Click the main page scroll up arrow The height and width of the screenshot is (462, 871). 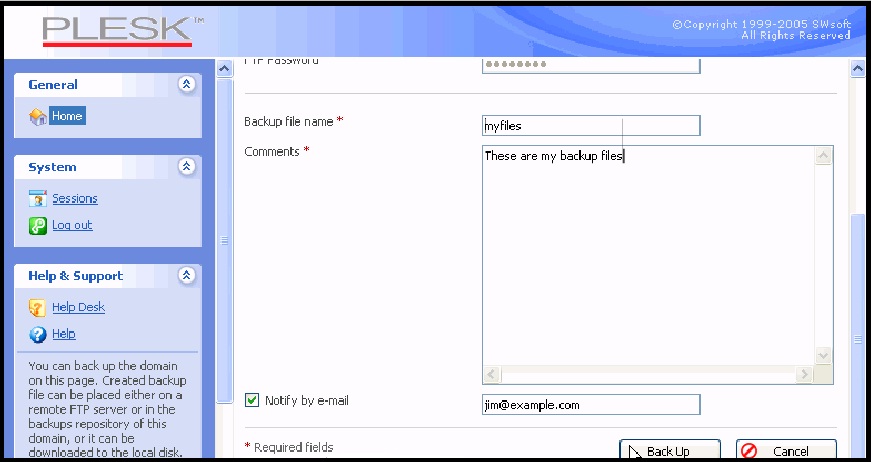858,69
